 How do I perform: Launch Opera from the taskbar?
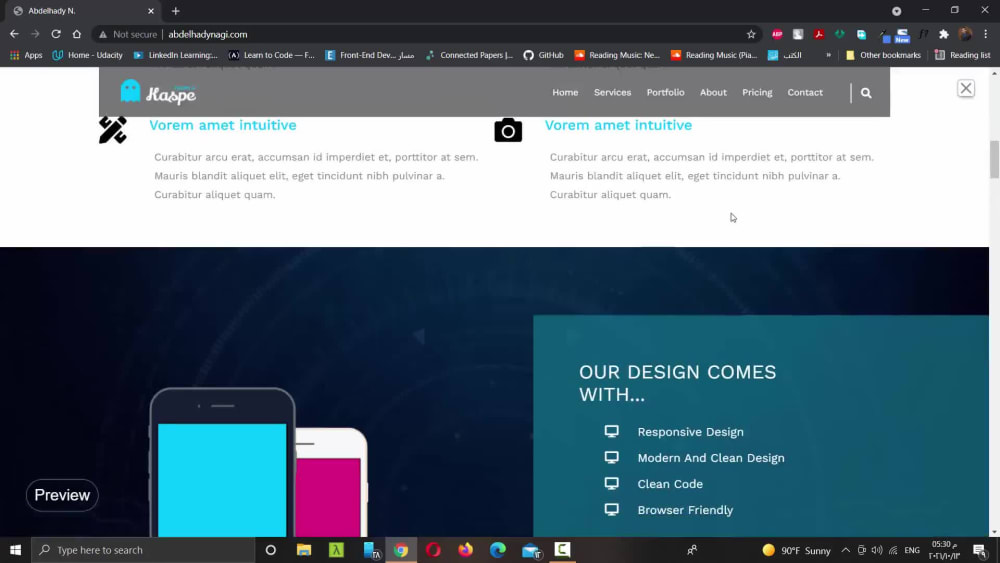pos(433,550)
